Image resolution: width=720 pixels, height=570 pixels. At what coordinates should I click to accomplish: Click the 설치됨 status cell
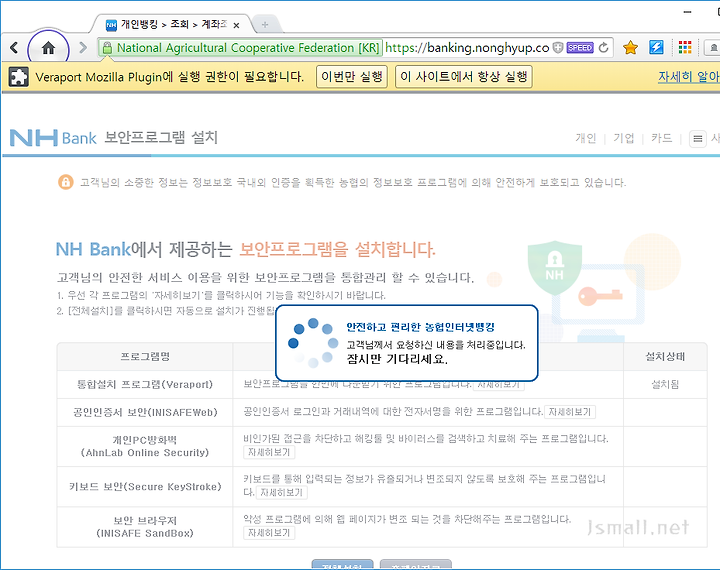point(665,384)
